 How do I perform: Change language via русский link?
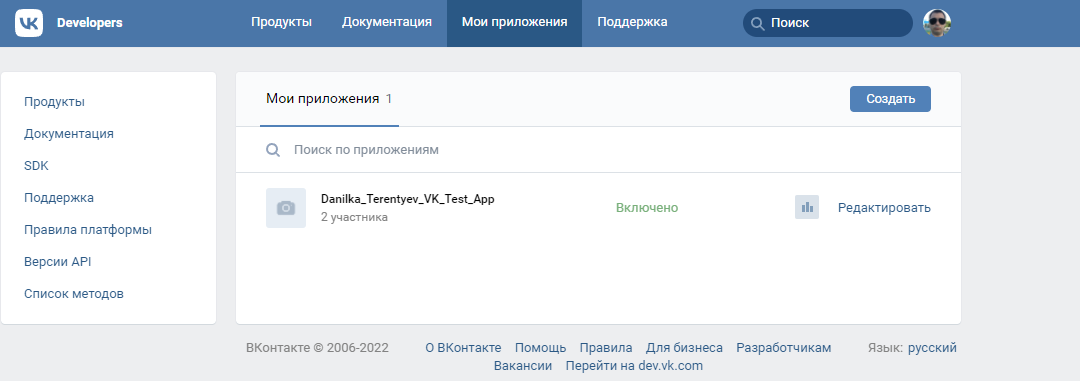pyautogui.click(x=932, y=348)
